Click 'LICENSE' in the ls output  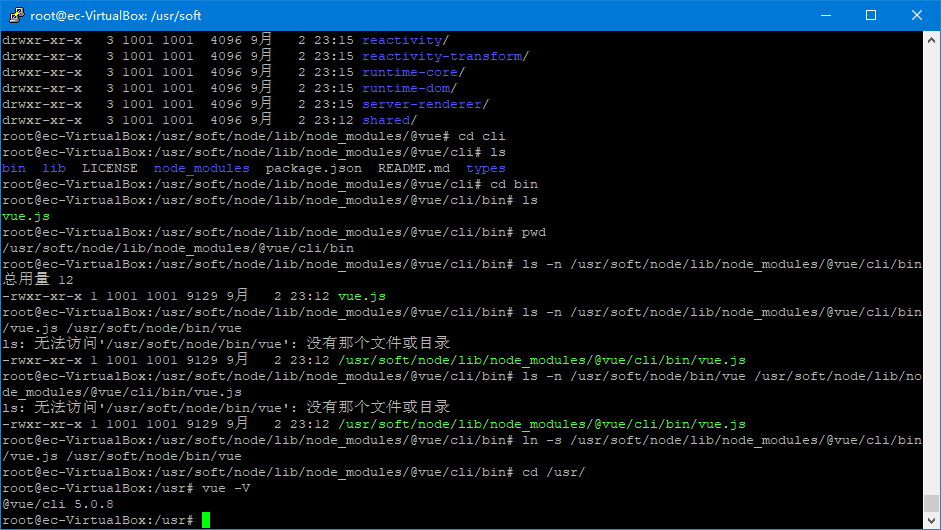coord(110,168)
